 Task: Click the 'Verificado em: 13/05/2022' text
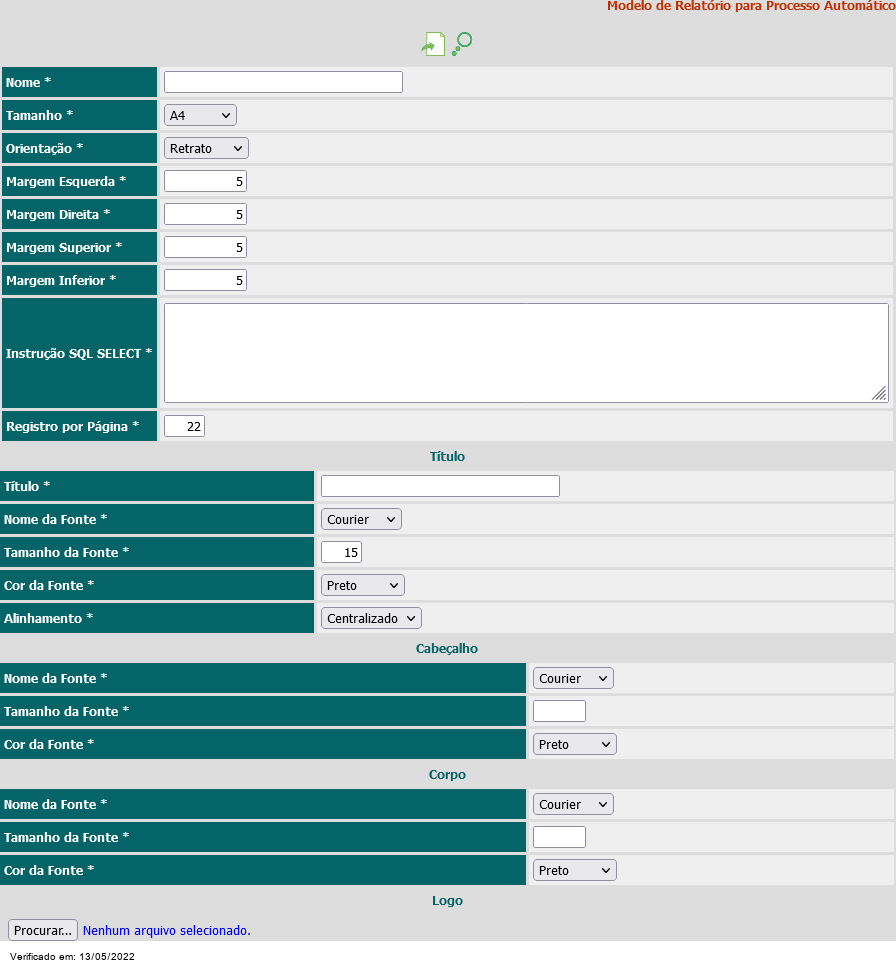(72, 957)
